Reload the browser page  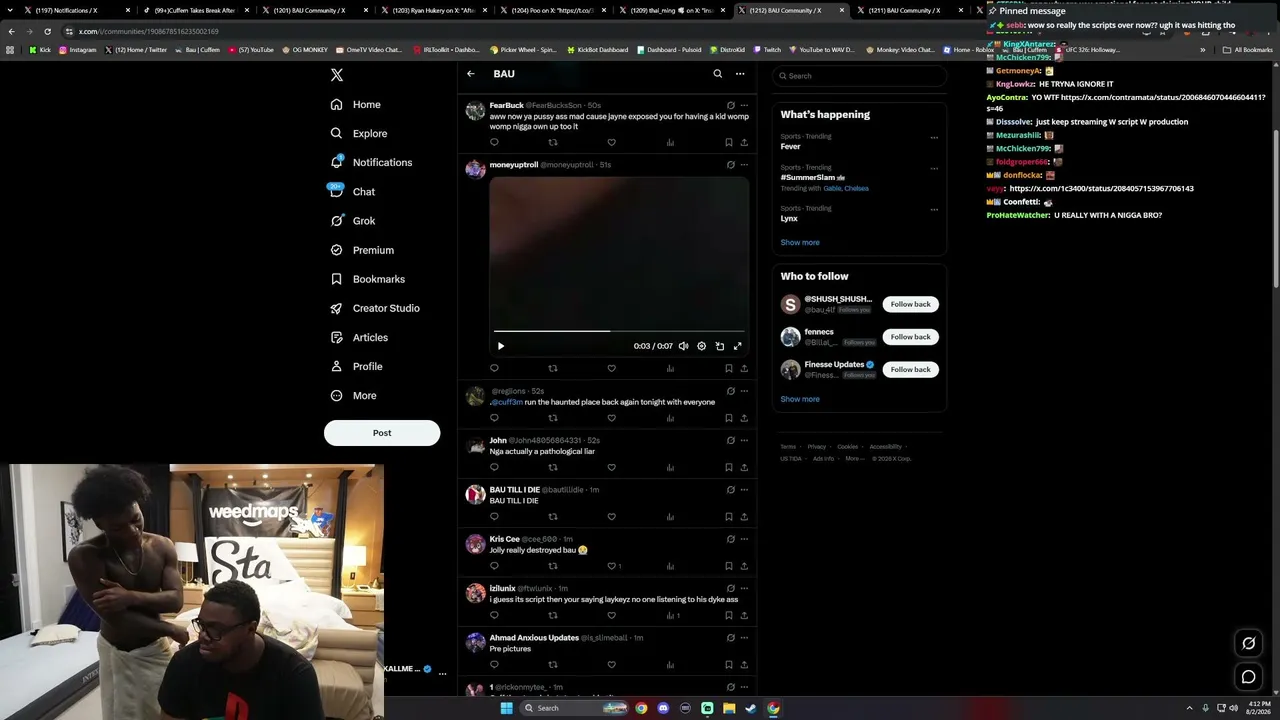tap(47, 31)
